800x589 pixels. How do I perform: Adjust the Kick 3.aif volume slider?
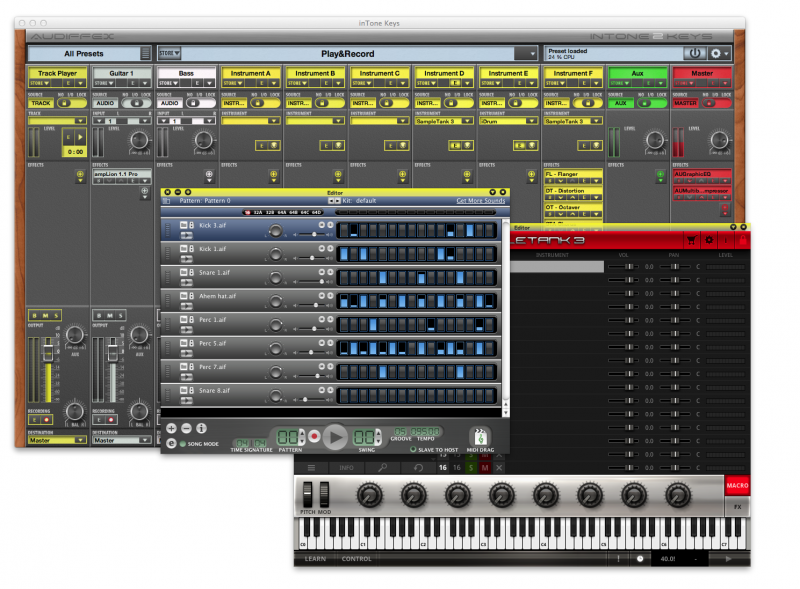tap(314, 234)
